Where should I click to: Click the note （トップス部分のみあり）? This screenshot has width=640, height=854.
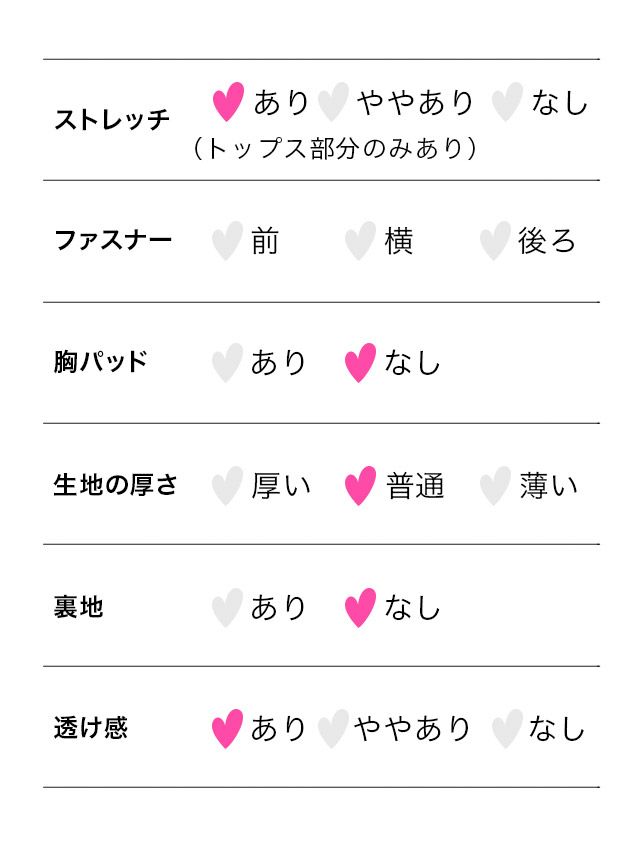click(335, 149)
